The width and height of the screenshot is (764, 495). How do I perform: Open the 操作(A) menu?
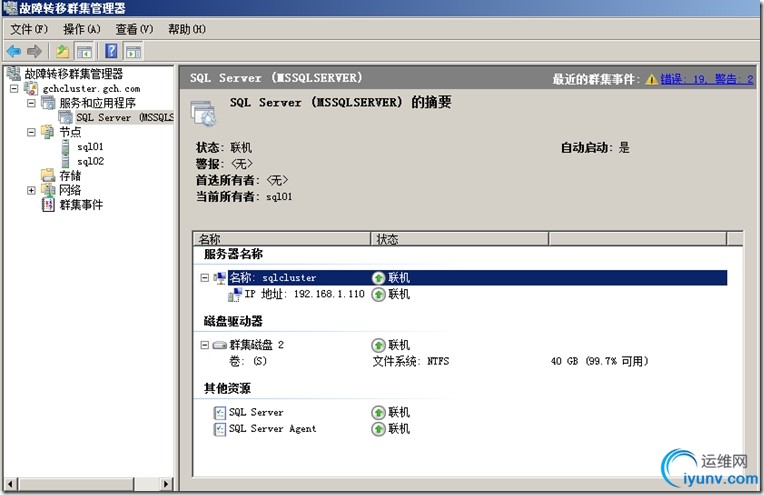pyautogui.click(x=82, y=29)
